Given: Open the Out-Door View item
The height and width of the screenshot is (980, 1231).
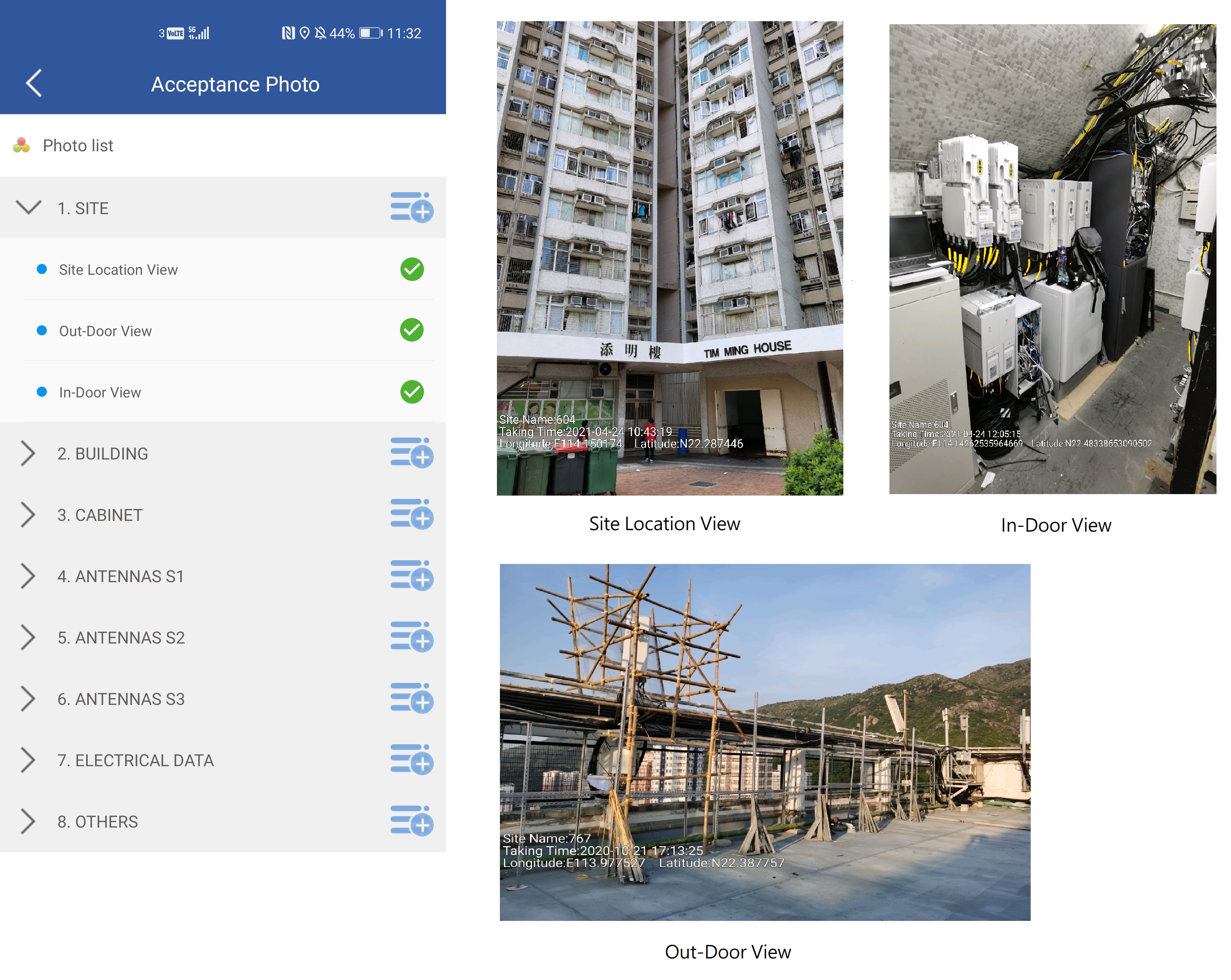Looking at the screenshot, I should [223, 330].
